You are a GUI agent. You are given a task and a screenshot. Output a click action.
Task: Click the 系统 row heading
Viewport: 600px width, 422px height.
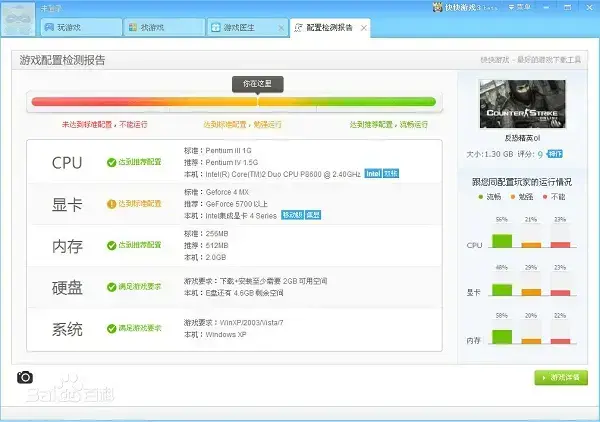[67, 329]
